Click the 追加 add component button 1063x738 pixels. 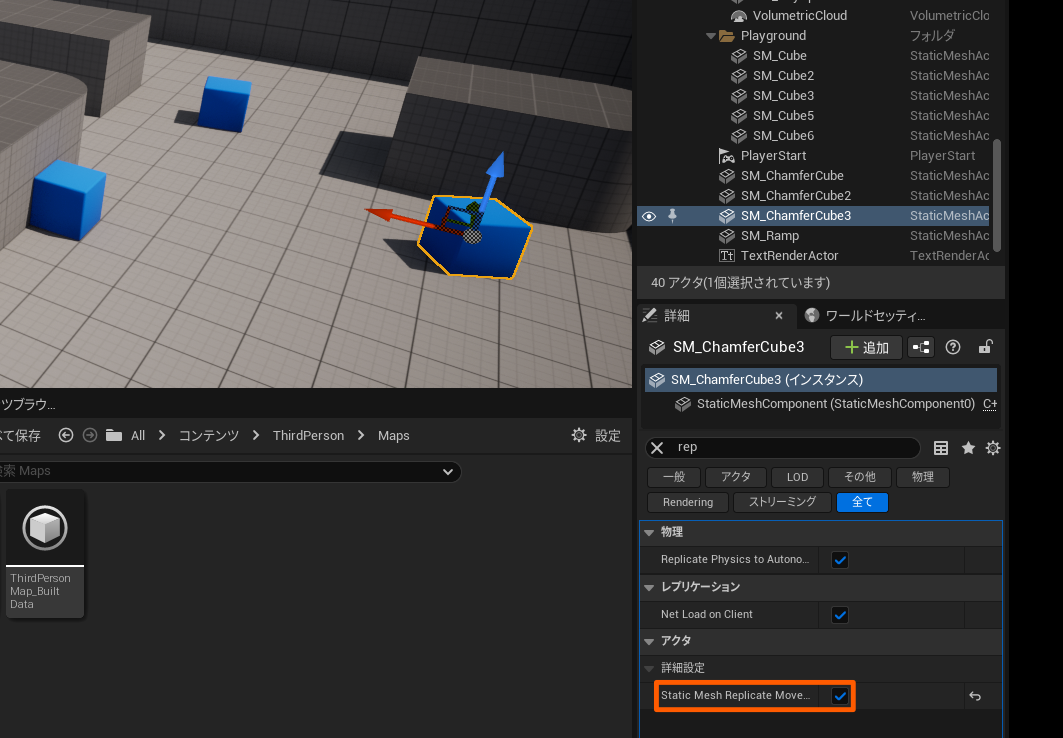[866, 347]
